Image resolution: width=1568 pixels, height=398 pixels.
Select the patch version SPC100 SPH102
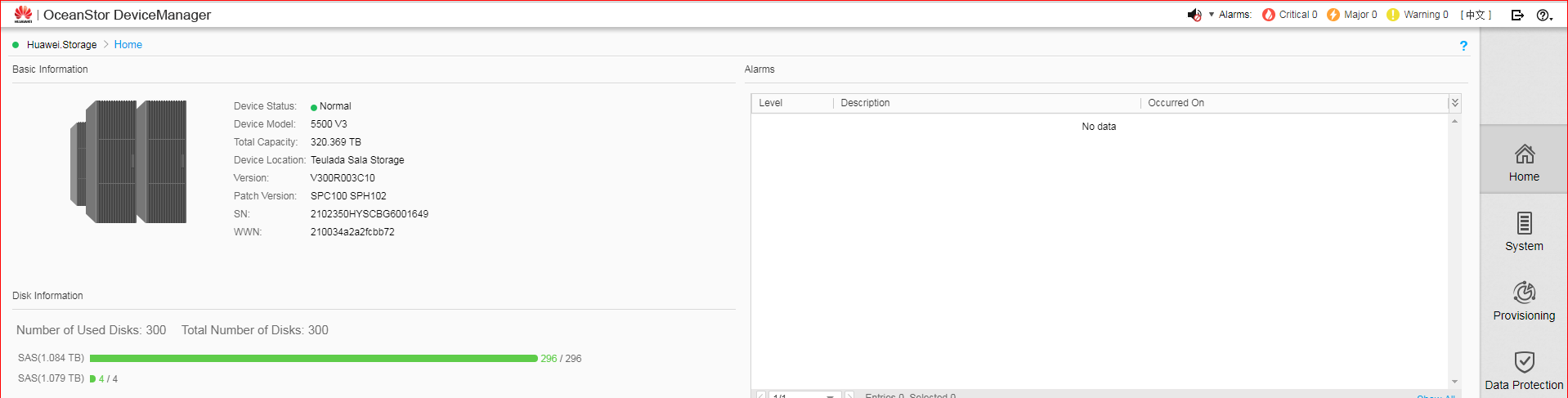click(348, 196)
